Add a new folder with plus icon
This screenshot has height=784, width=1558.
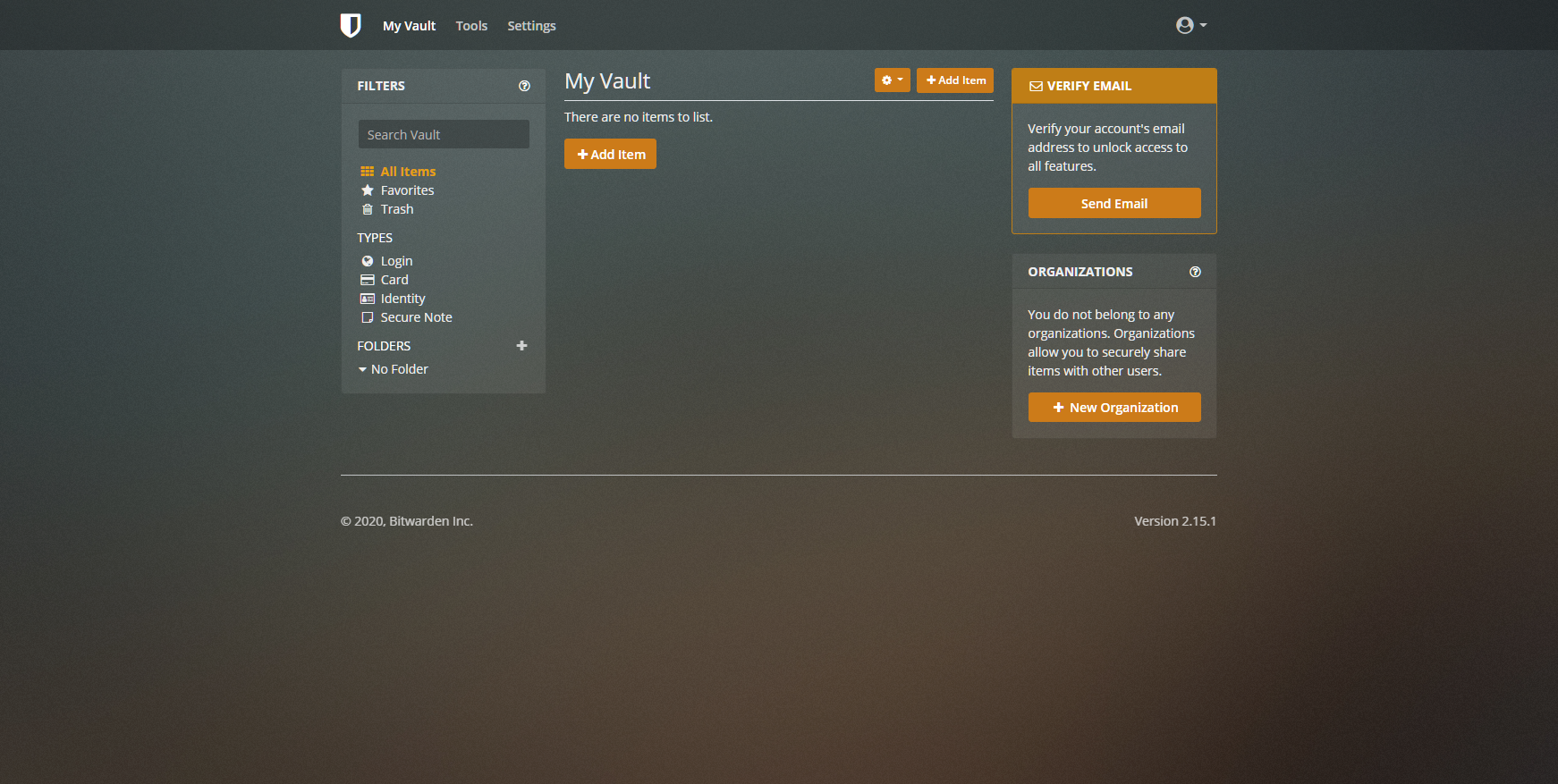(521, 346)
